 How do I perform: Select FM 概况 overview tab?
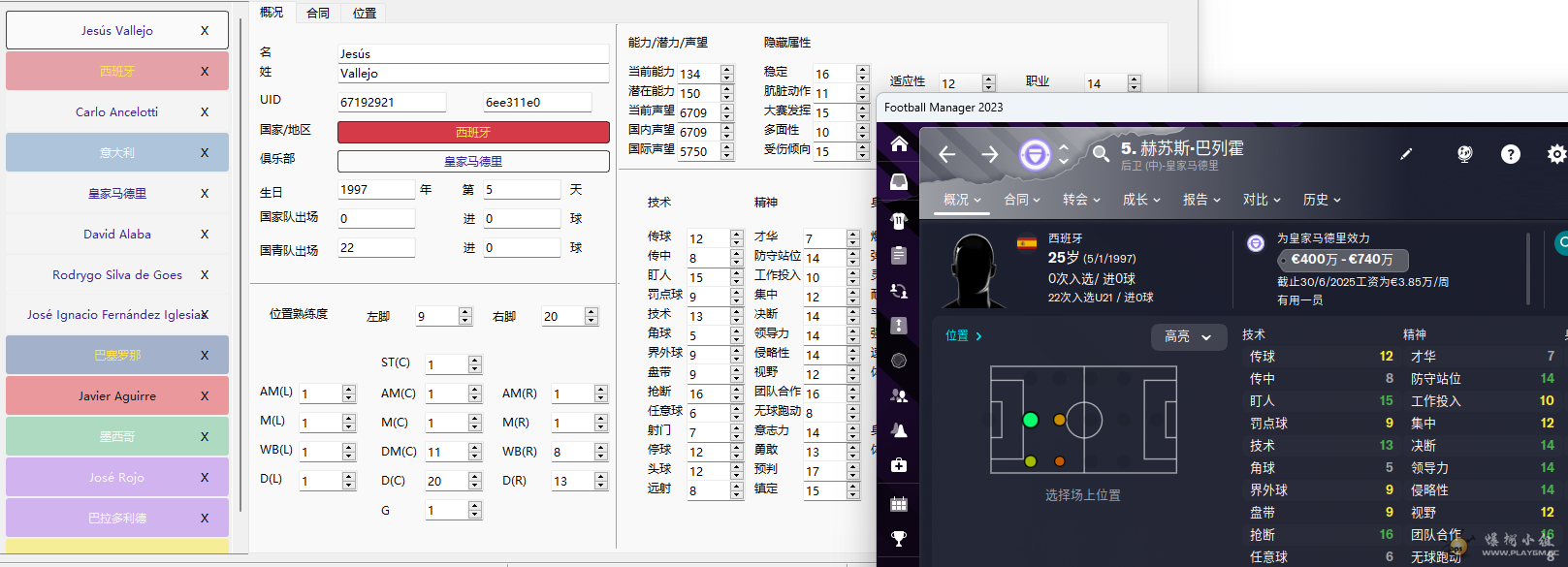coord(962,200)
